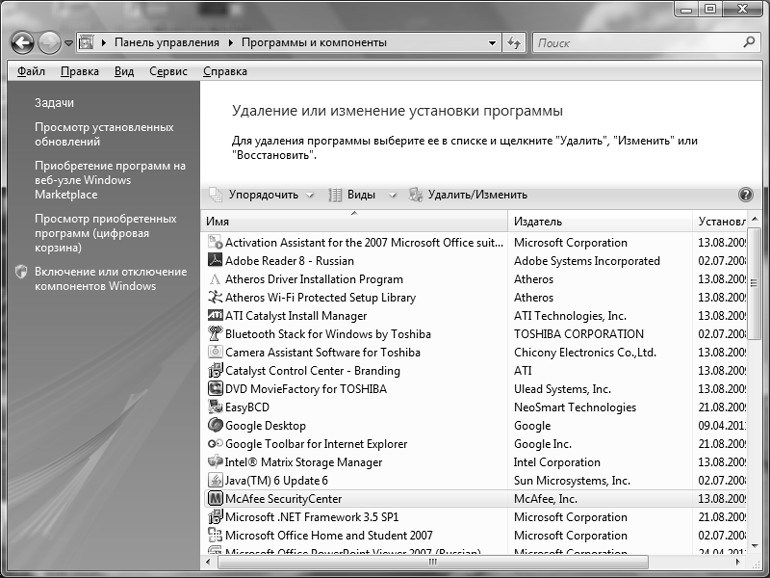
Task: Click ATI Catalyst Install Manager icon
Action: click(x=215, y=315)
